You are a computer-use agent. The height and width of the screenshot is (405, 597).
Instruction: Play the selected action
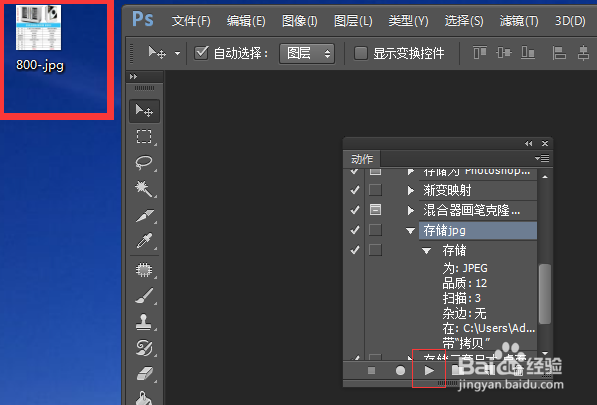(429, 370)
